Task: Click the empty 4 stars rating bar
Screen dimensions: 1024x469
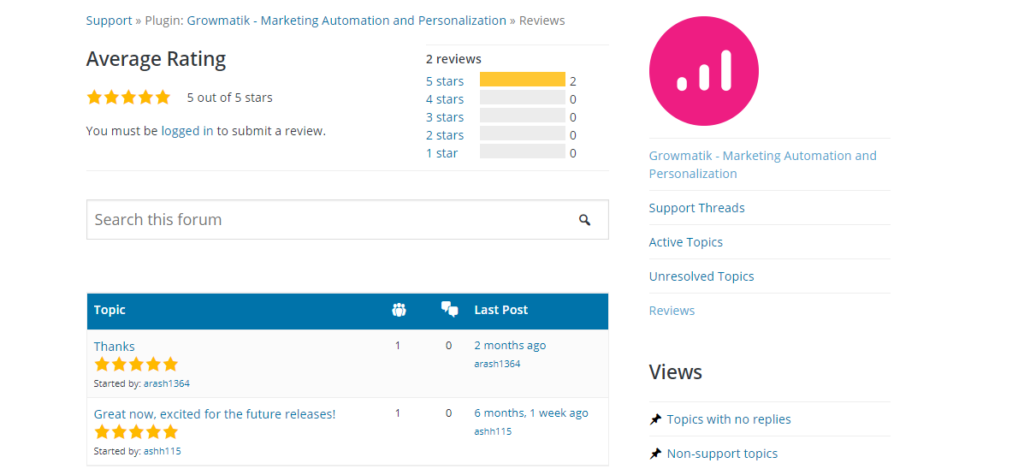Action: click(522, 97)
